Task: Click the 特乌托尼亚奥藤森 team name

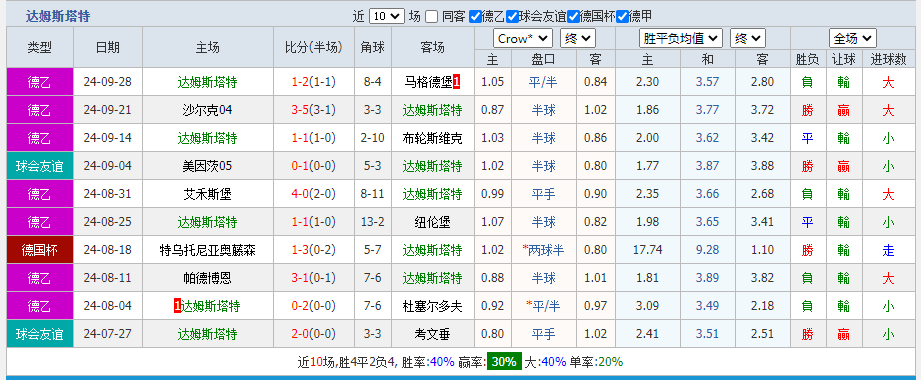Action: pyautogui.click(x=207, y=250)
